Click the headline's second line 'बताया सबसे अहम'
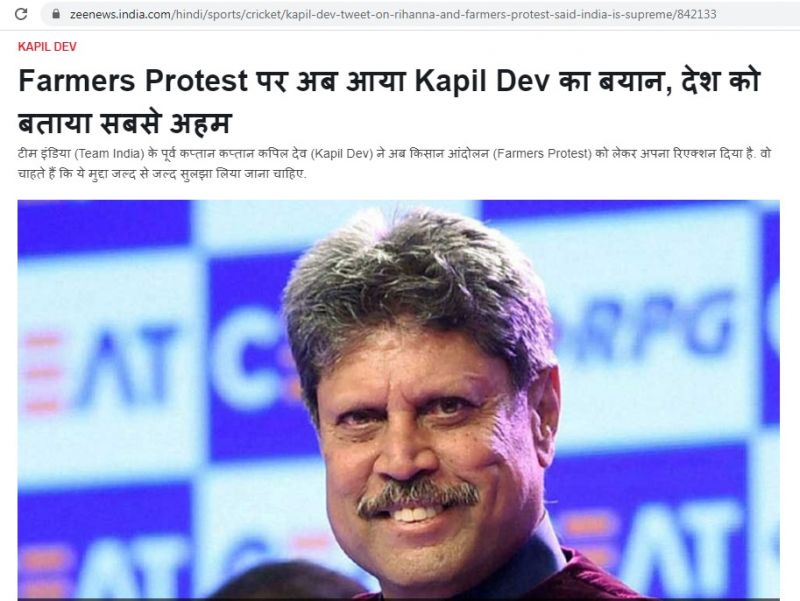Screen dimensions: 800x601 coord(125,123)
